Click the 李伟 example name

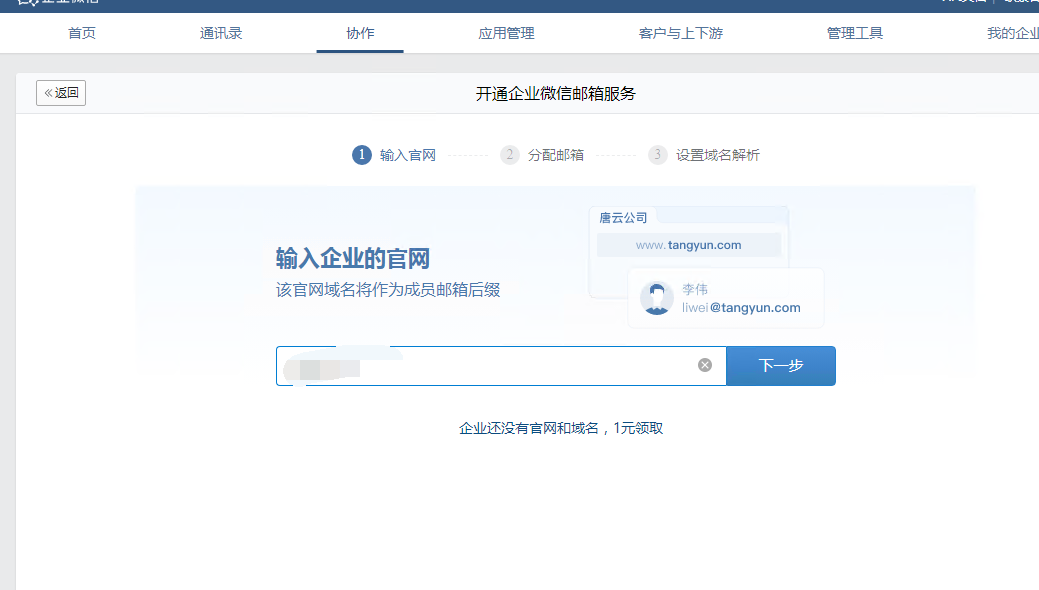click(x=695, y=289)
